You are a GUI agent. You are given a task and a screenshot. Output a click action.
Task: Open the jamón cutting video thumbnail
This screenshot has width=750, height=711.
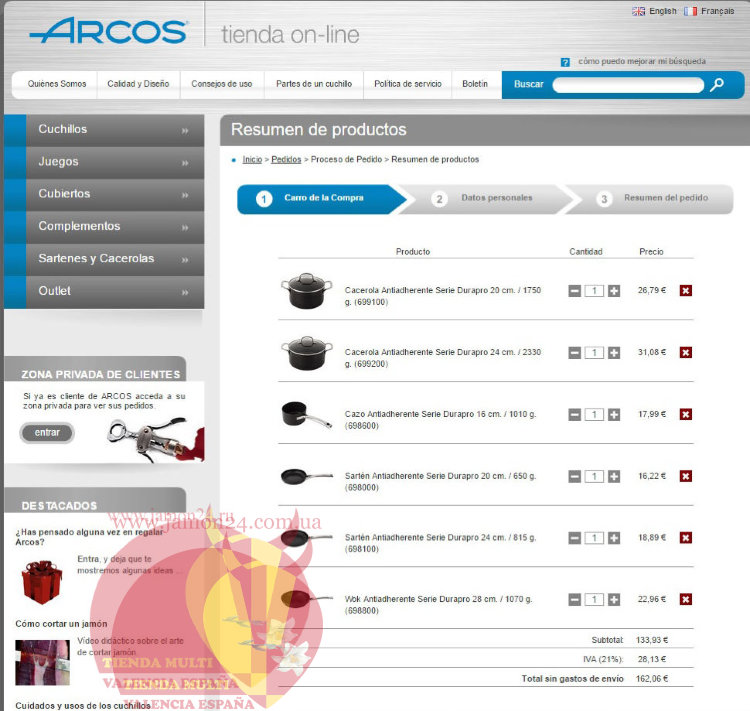point(42,662)
